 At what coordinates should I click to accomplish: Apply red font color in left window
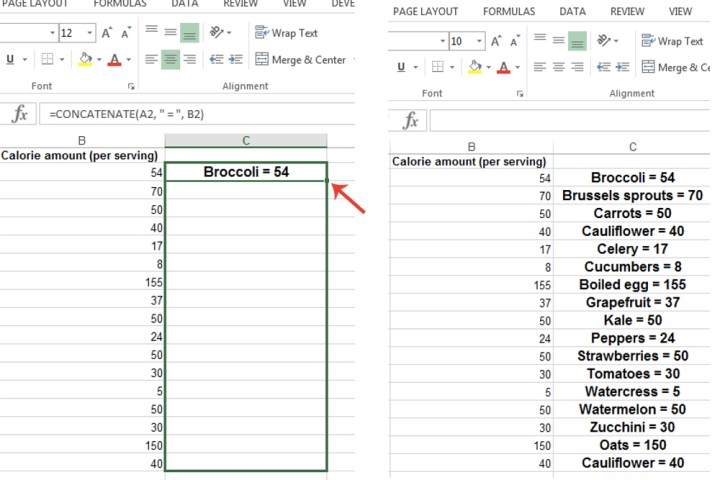coord(114,59)
